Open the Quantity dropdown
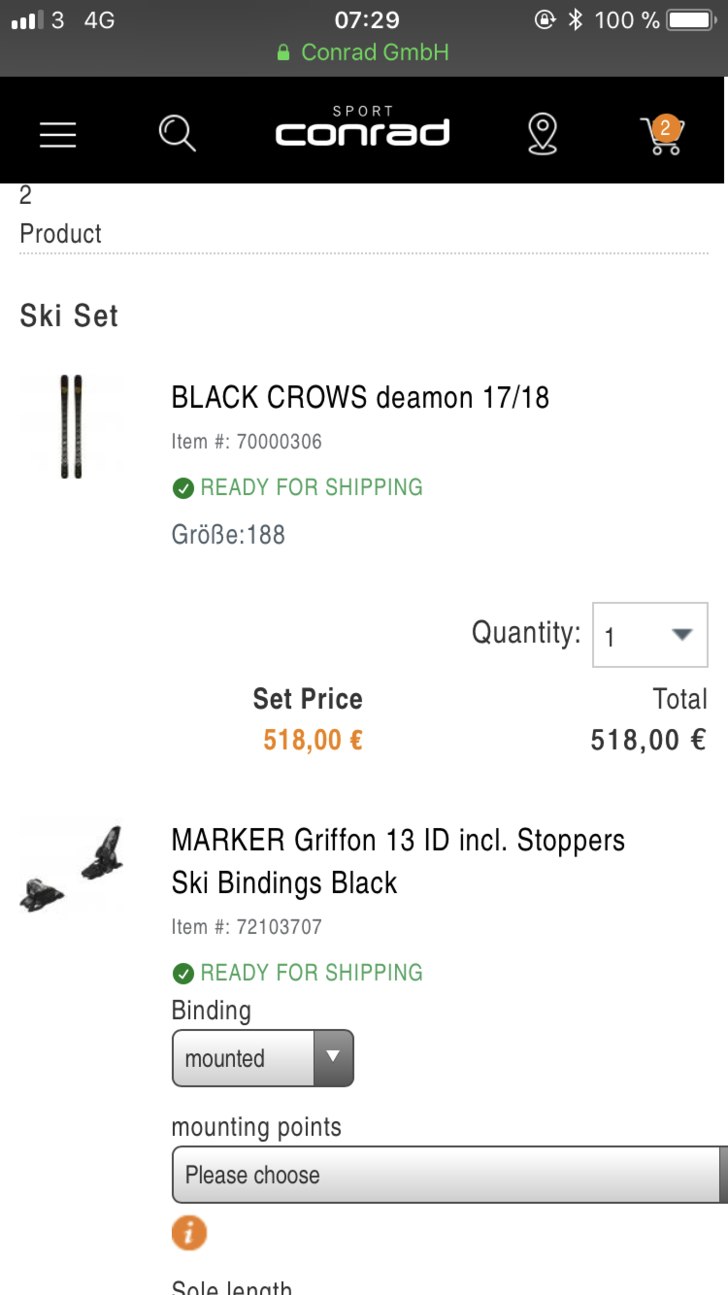The height and width of the screenshot is (1295, 728). click(650, 635)
